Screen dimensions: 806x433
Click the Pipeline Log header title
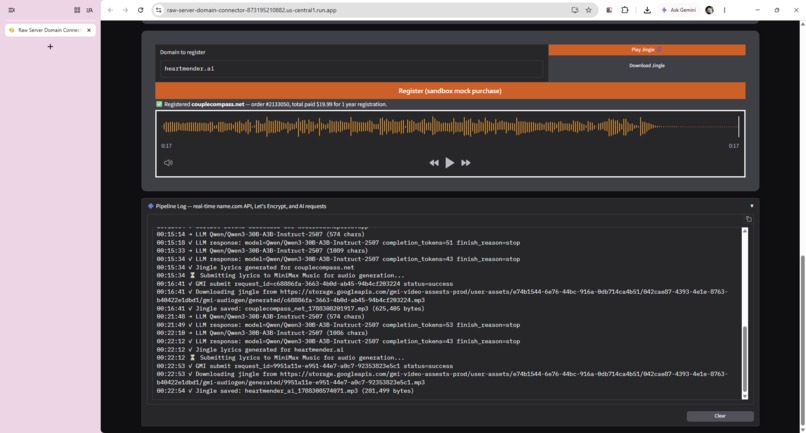click(241, 206)
